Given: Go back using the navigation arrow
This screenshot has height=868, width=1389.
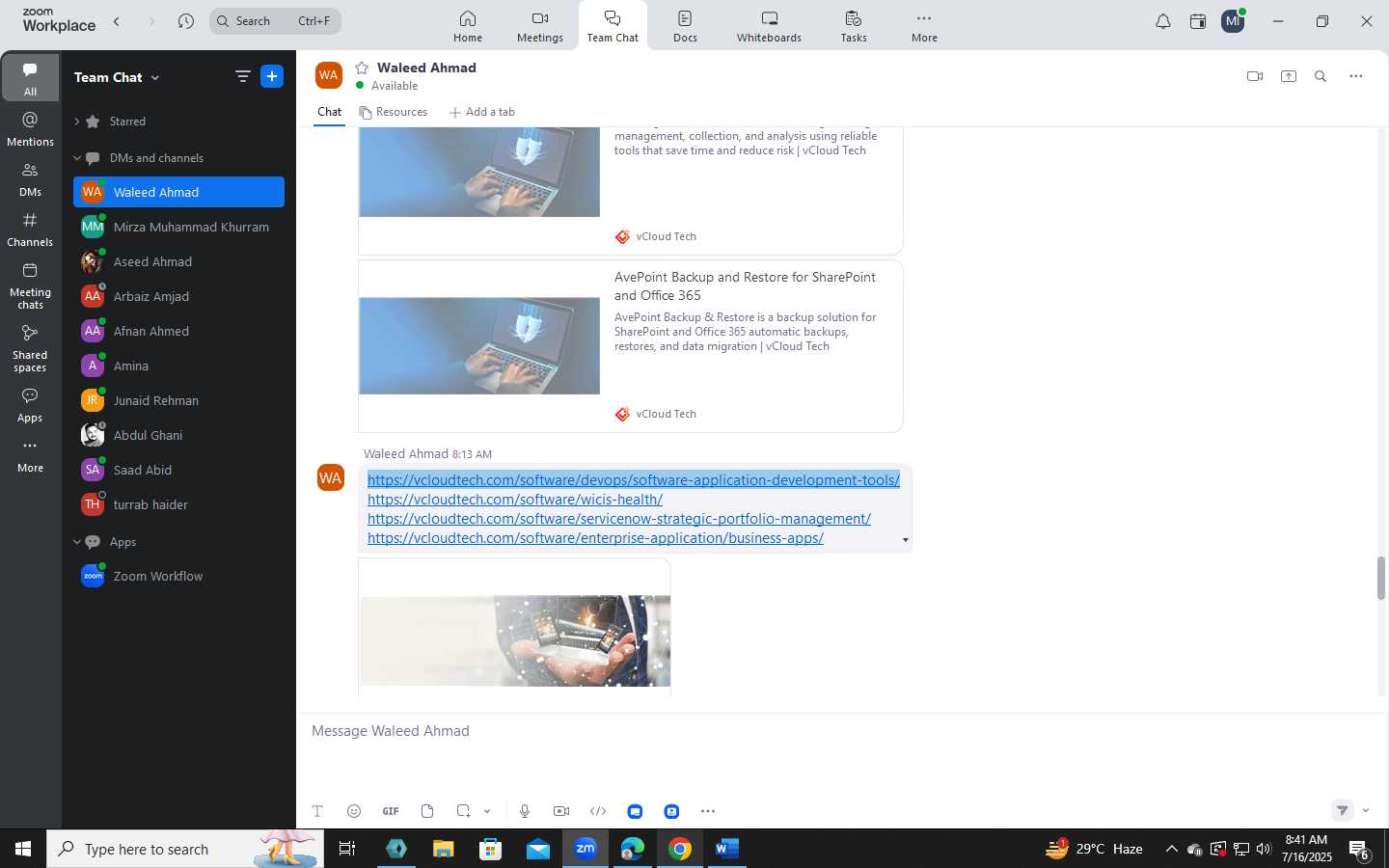Looking at the screenshot, I should click(x=117, y=20).
